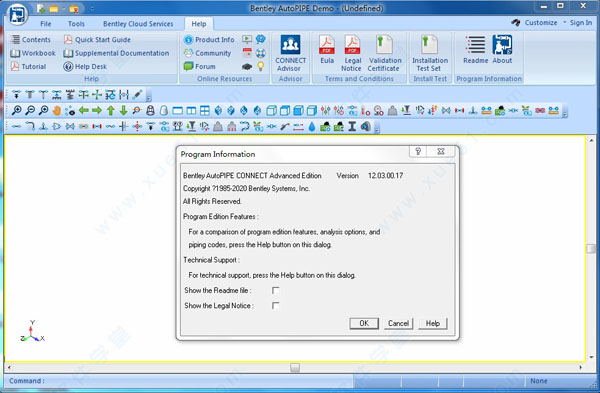The image size is (600, 393).
Task: Open the Community link
Action: 207,53
